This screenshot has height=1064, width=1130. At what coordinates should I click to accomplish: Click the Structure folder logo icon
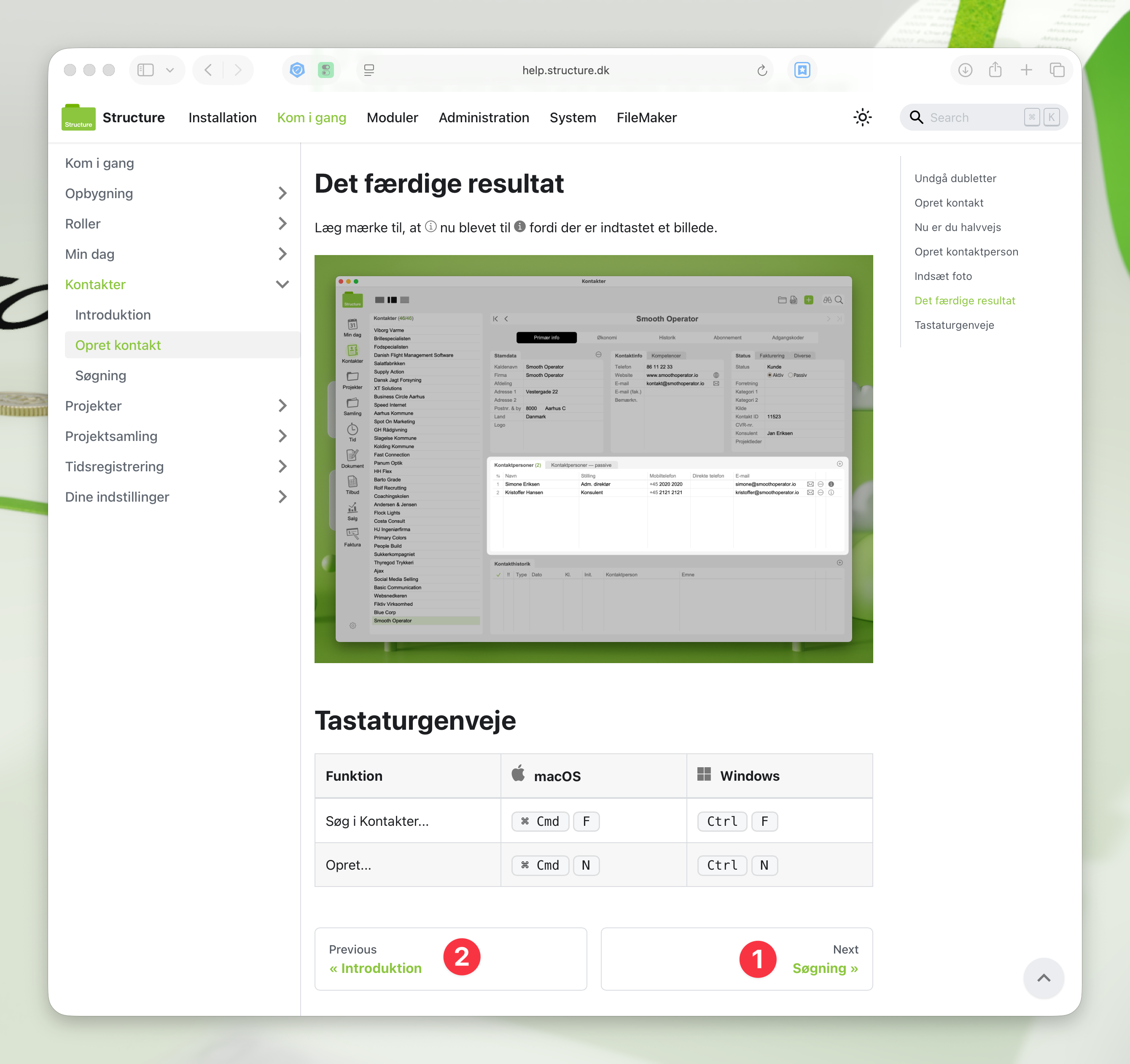[x=78, y=118]
